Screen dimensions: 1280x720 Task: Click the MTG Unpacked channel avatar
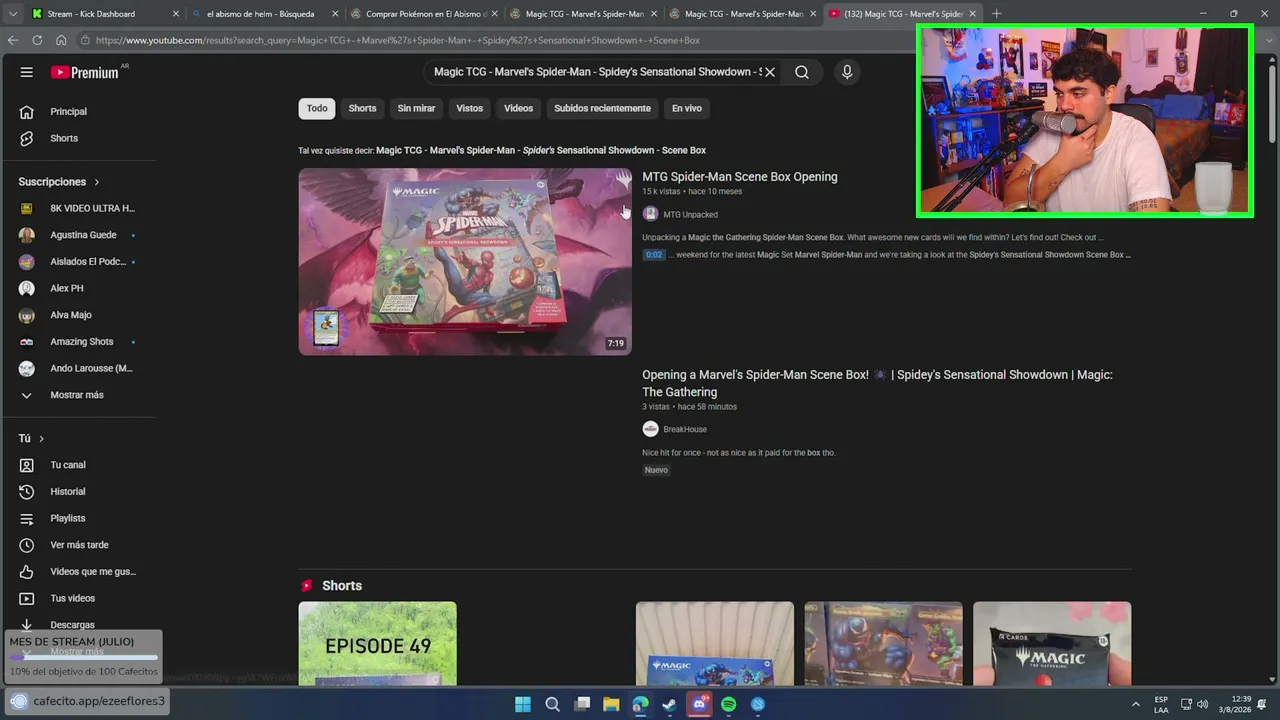(x=650, y=214)
